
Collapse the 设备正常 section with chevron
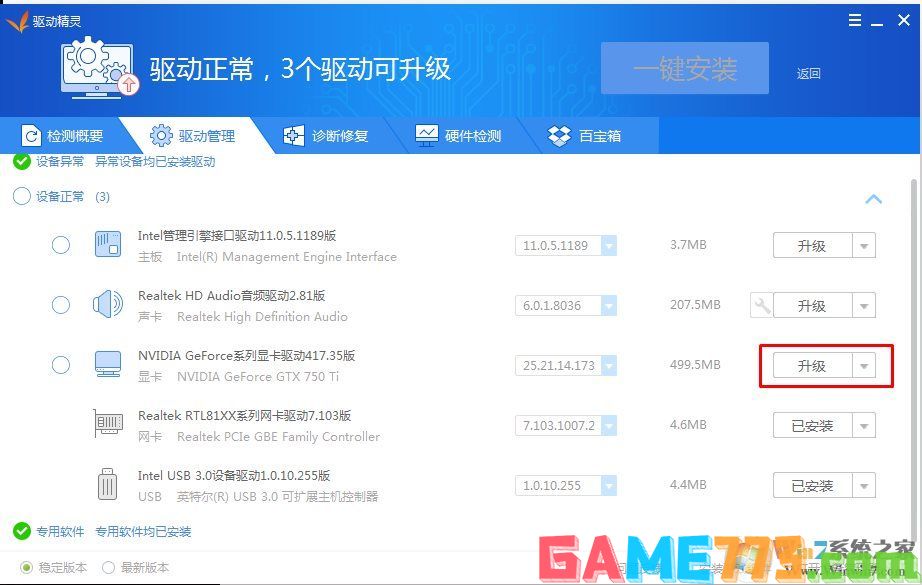click(874, 199)
